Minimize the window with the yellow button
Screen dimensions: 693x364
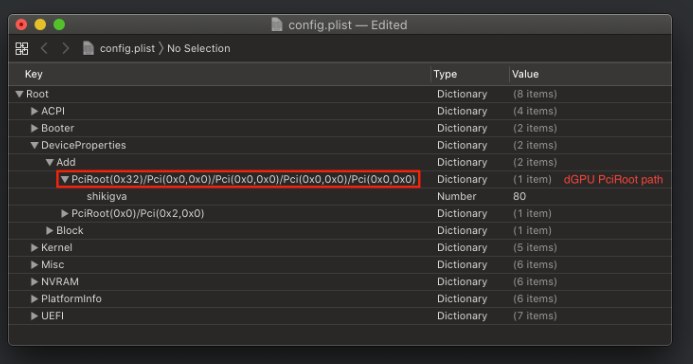[40, 25]
